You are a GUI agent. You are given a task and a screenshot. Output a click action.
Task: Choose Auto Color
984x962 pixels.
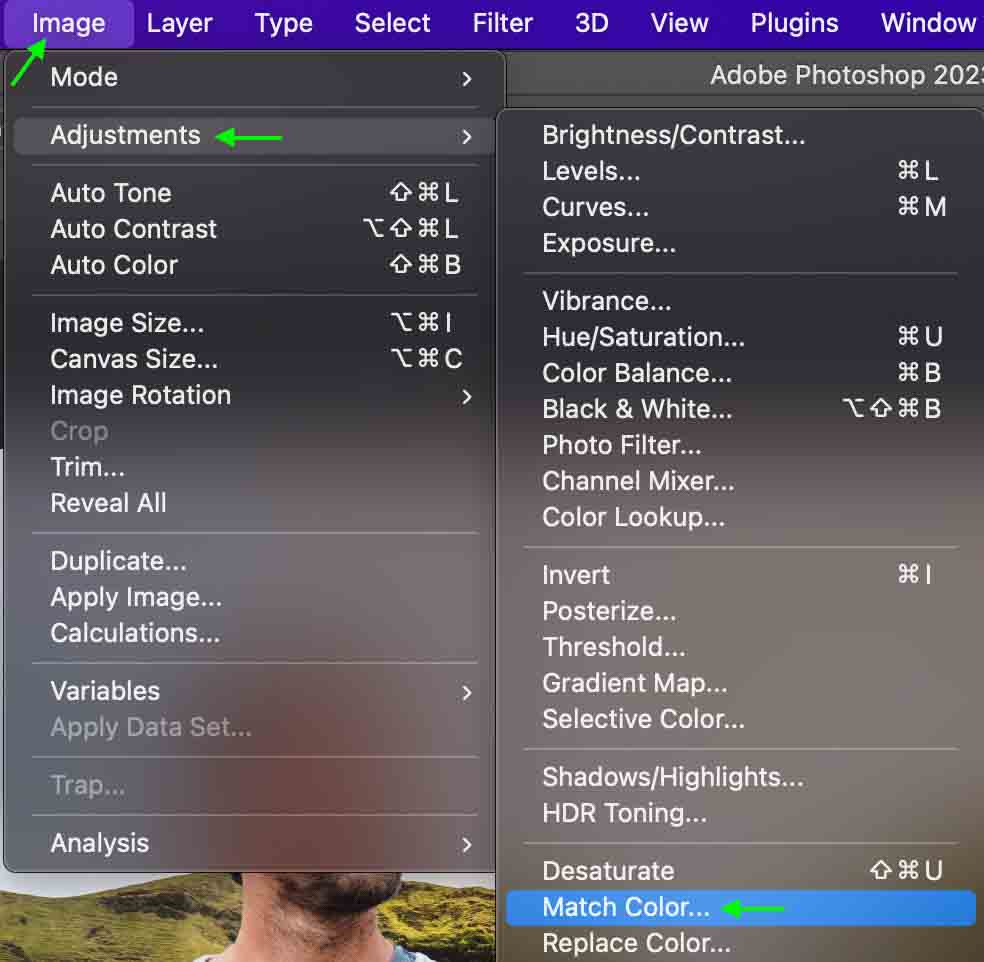point(254,265)
